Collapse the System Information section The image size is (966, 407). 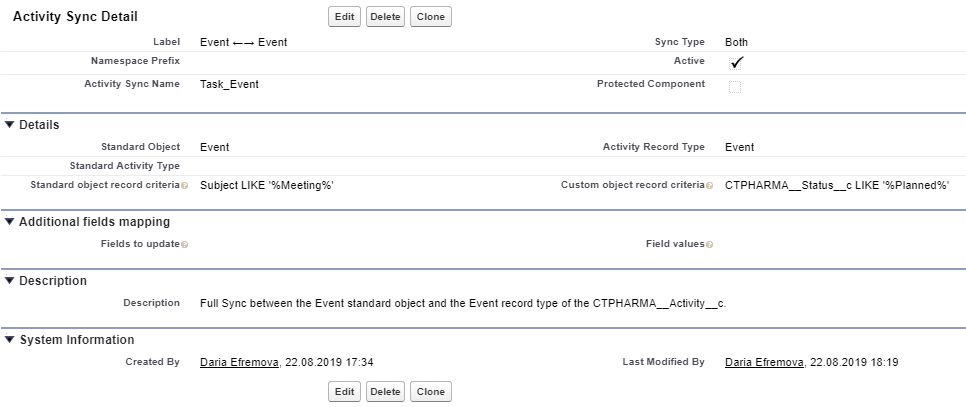click(10, 340)
